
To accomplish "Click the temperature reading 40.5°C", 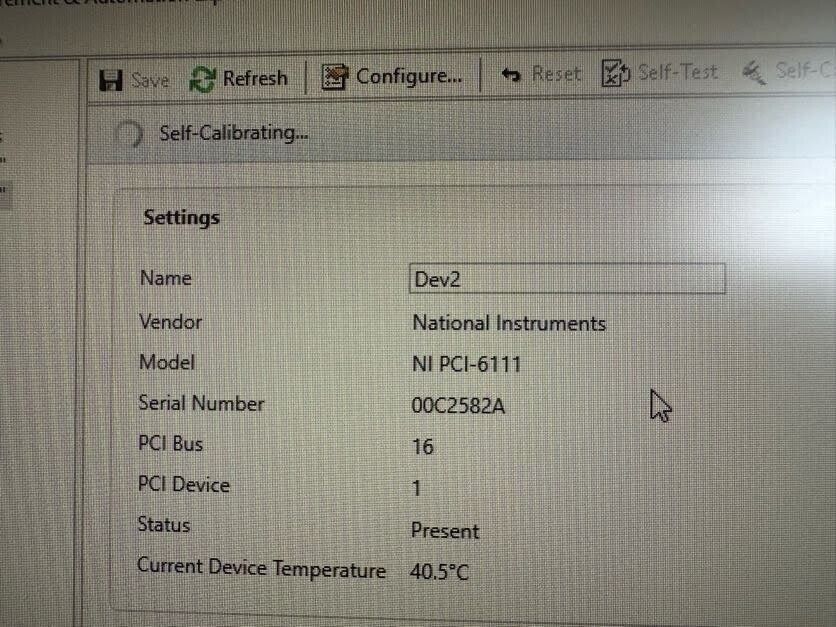I will click(x=439, y=572).
